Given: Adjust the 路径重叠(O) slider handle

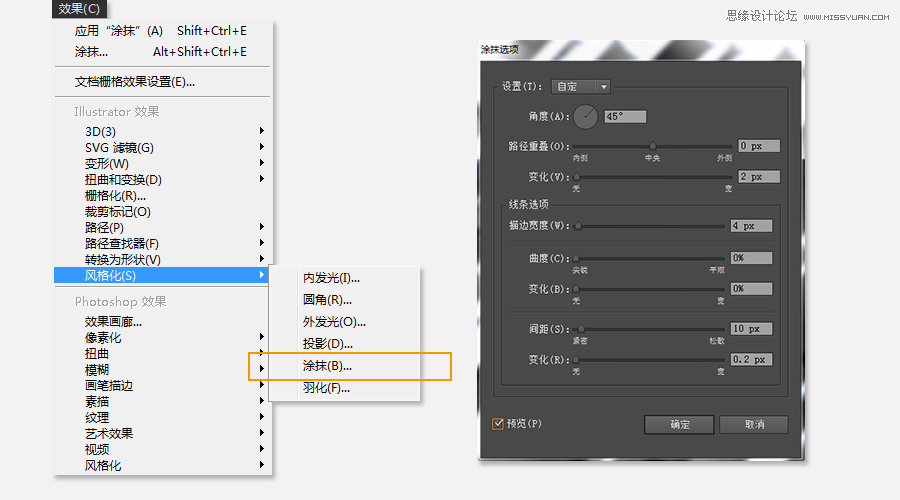Looking at the screenshot, I should [x=652, y=146].
